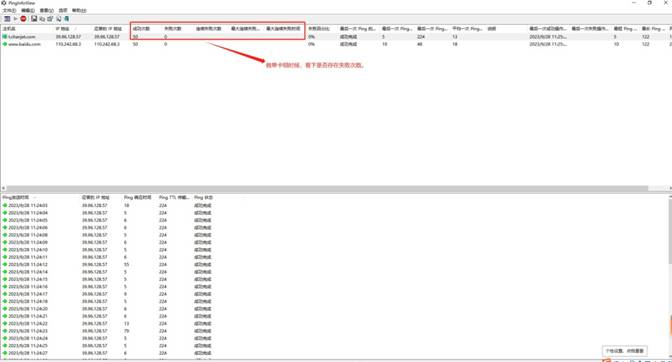Open the 文件(F) menu
This screenshot has width=672, height=362.
coord(9,10)
